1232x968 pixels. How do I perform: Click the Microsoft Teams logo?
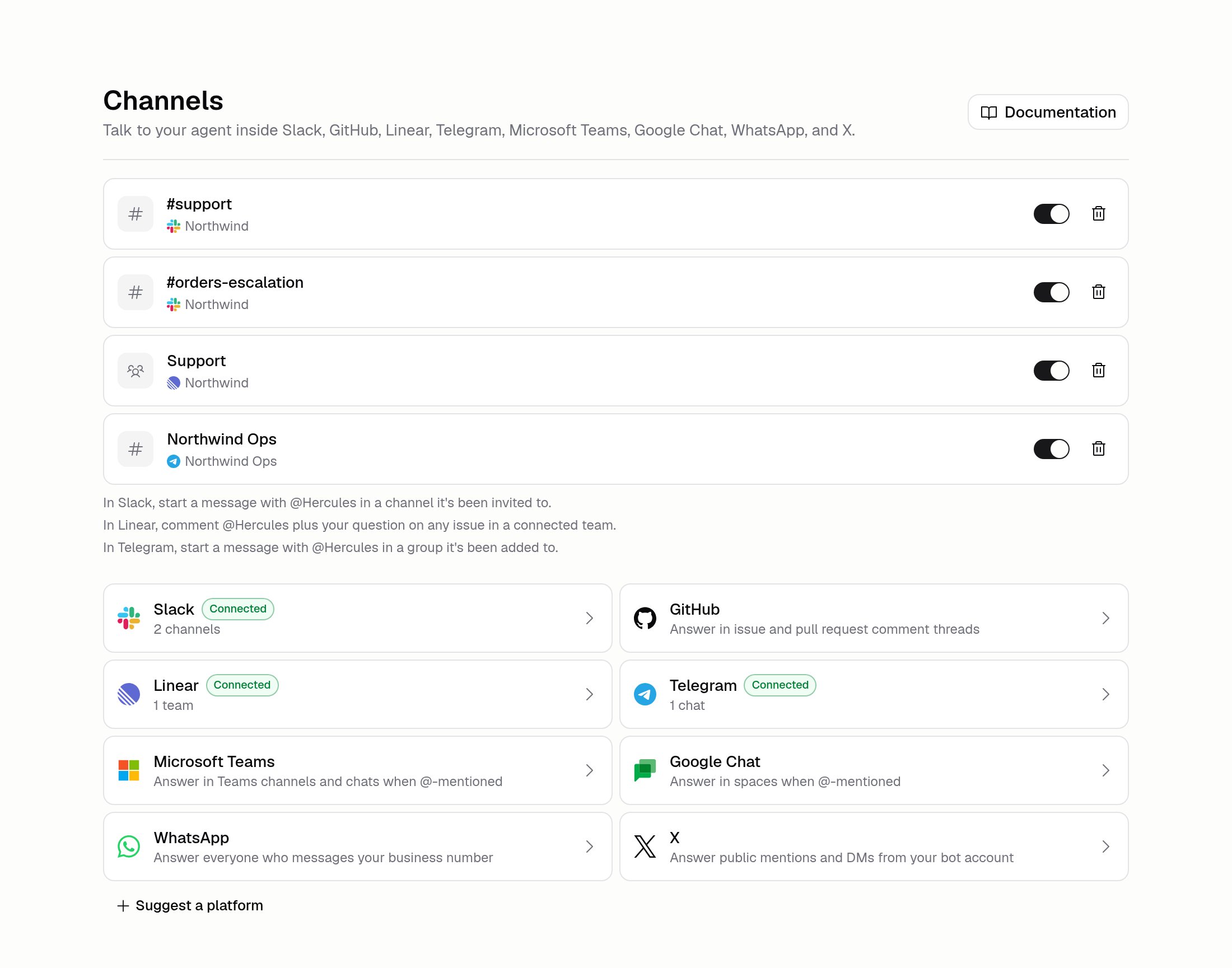pos(129,770)
